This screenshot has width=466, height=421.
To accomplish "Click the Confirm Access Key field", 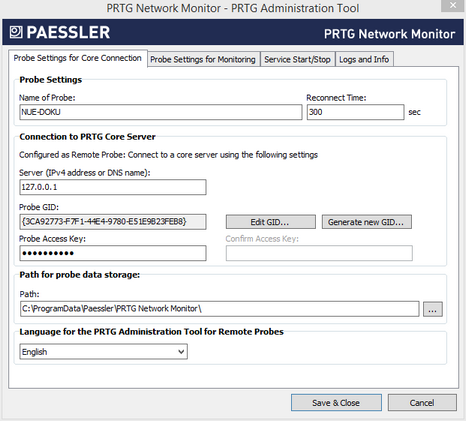I will [319, 253].
